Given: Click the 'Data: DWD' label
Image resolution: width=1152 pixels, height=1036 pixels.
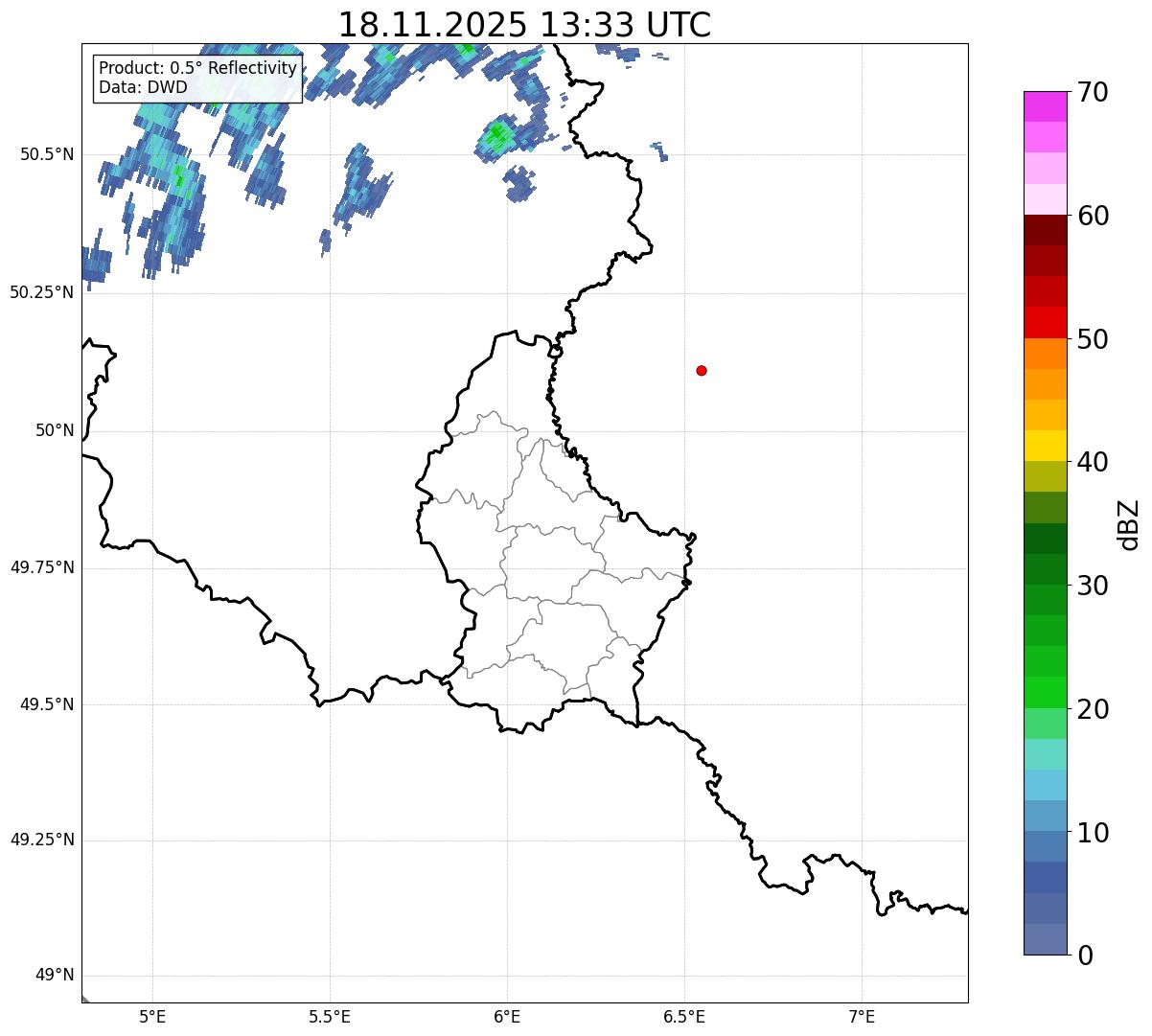Looking at the screenshot, I should [x=143, y=88].
